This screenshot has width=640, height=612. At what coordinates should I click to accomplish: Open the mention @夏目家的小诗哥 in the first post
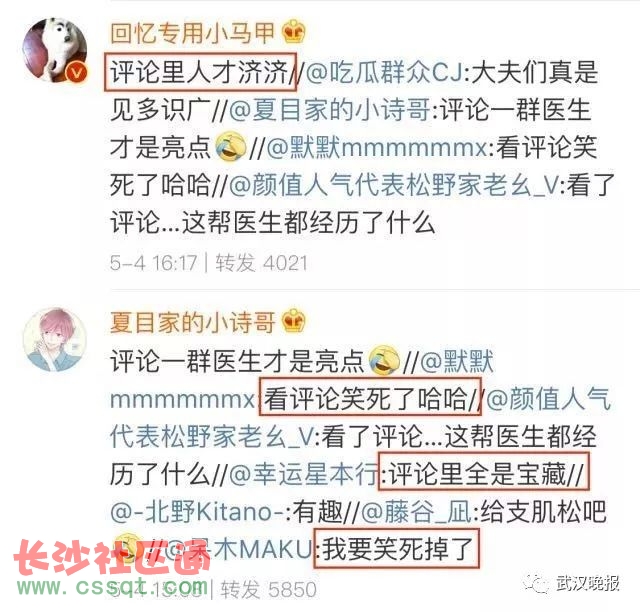click(329, 110)
